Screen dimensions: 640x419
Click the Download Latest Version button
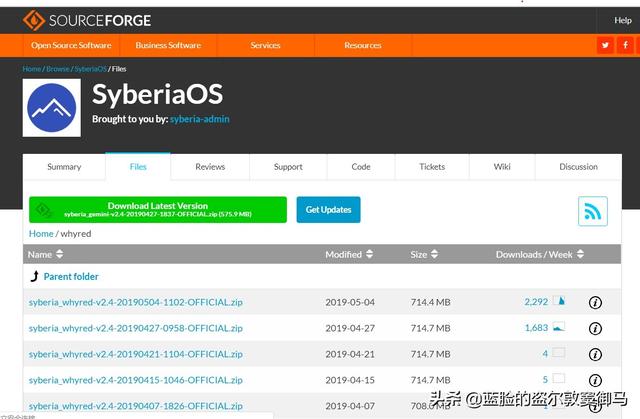click(158, 210)
